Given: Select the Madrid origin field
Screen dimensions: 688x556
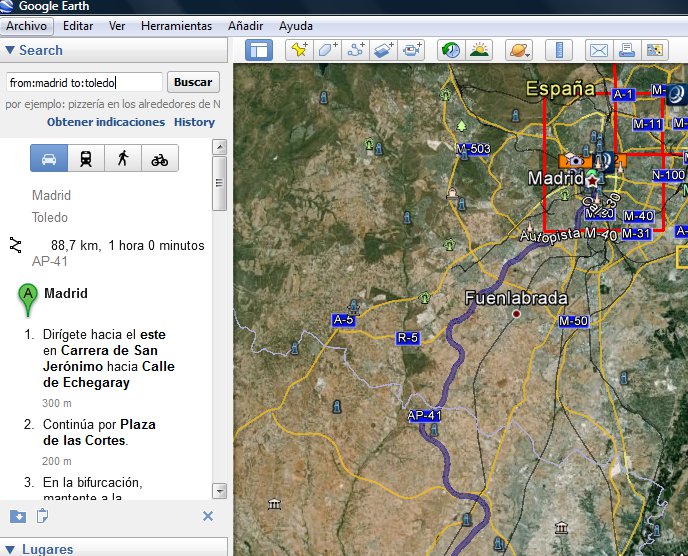Looking at the screenshot, I should [51, 195].
